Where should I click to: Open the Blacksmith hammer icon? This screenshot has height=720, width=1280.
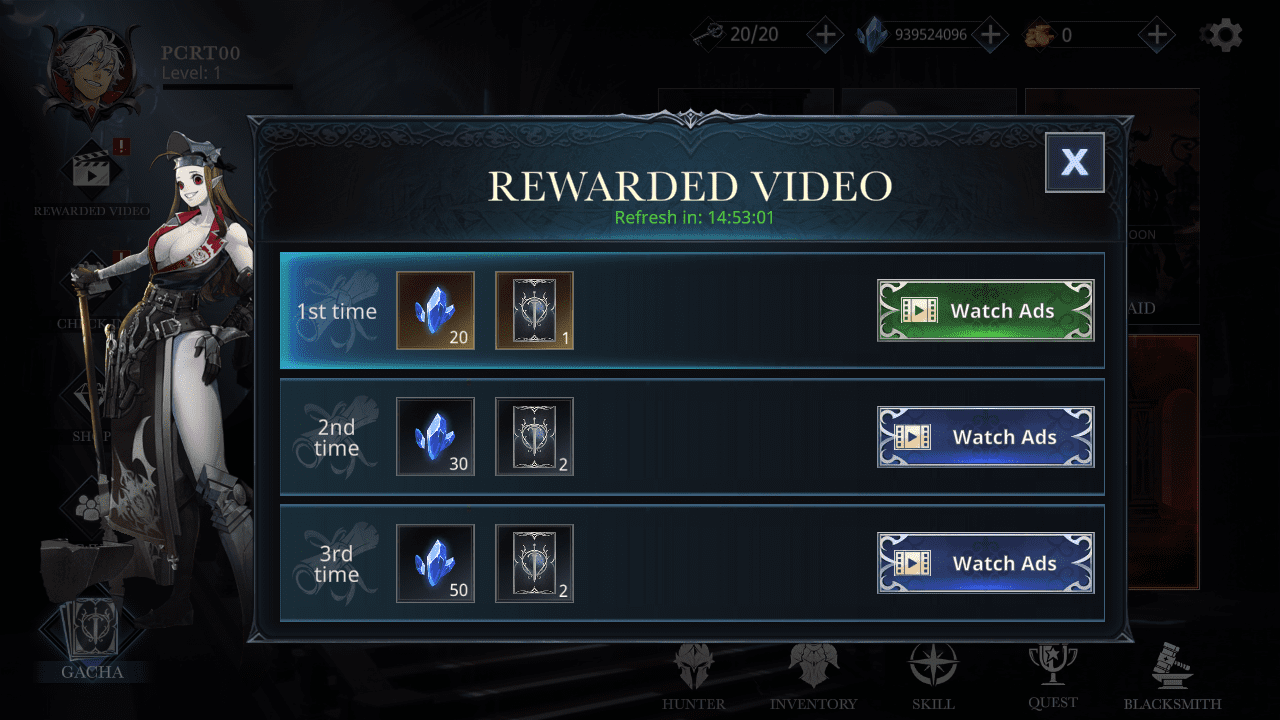point(1172,677)
